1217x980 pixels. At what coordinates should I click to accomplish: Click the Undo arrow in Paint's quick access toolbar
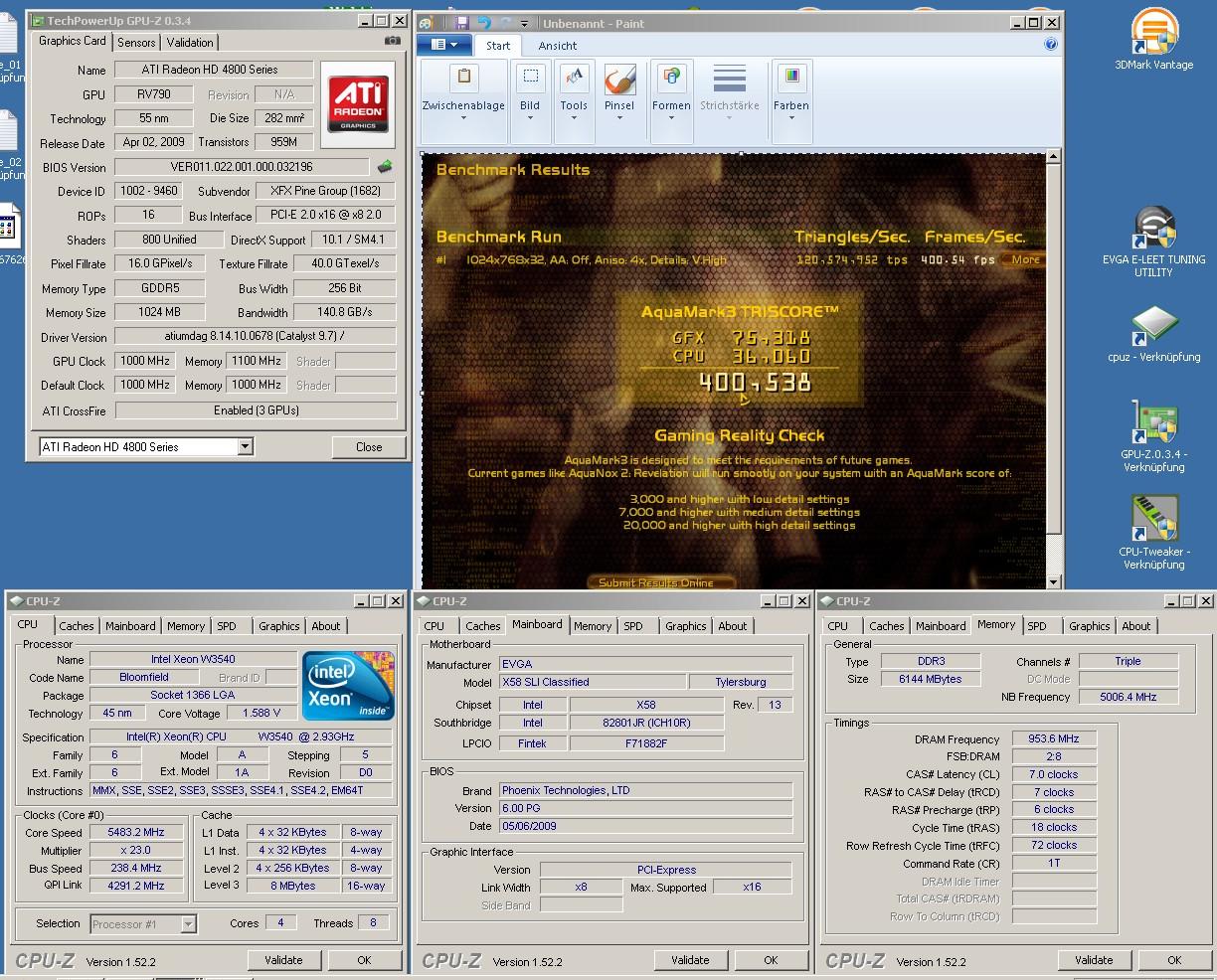pyautogui.click(x=484, y=23)
